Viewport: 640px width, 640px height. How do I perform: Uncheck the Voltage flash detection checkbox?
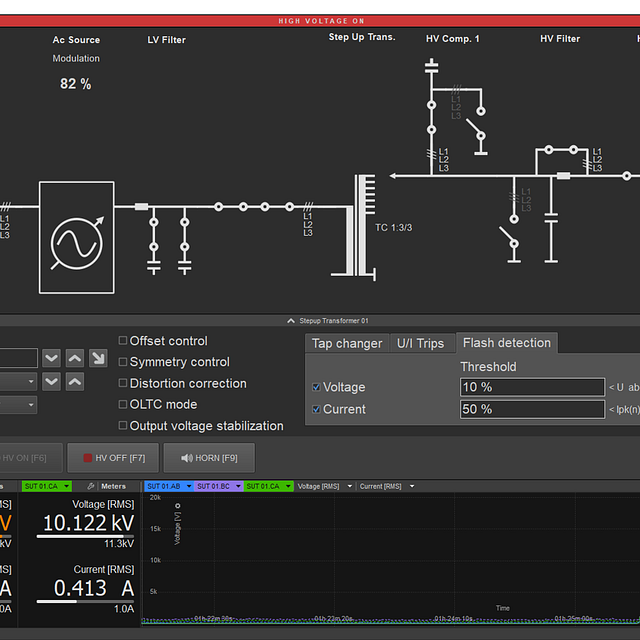pyautogui.click(x=317, y=387)
